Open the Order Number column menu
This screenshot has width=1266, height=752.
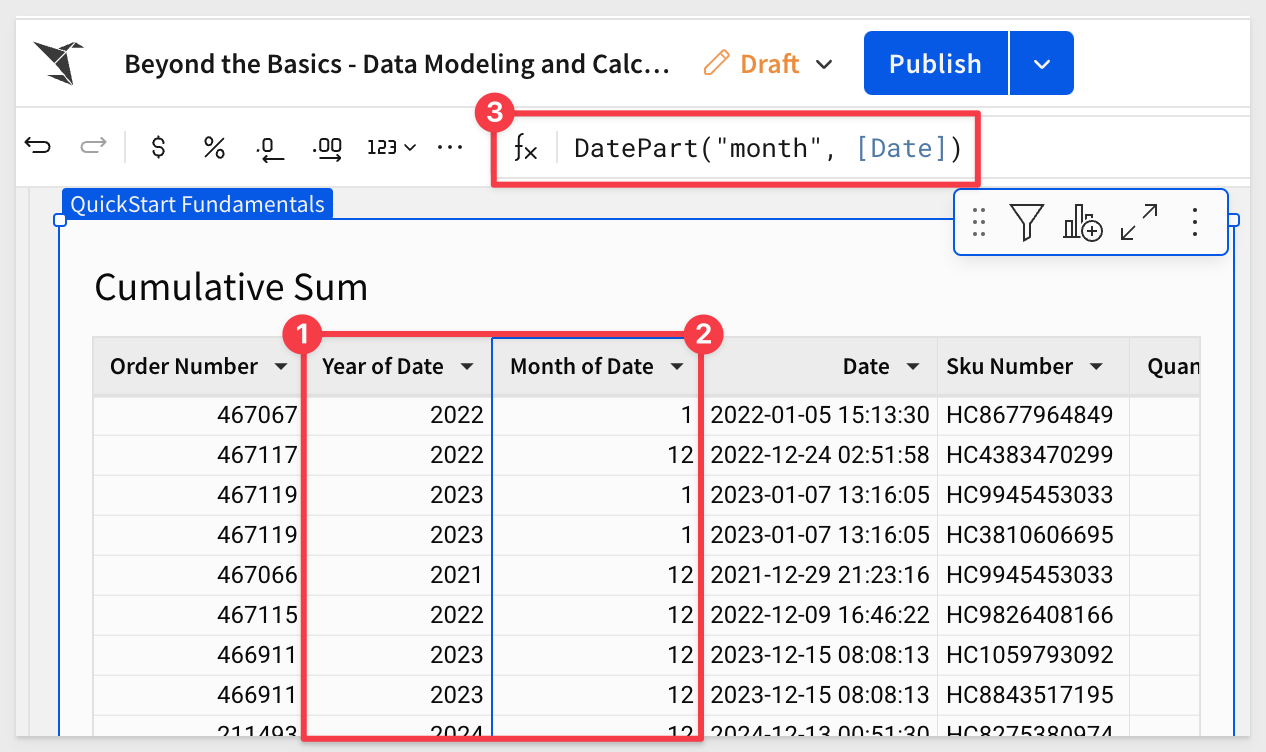(x=279, y=367)
